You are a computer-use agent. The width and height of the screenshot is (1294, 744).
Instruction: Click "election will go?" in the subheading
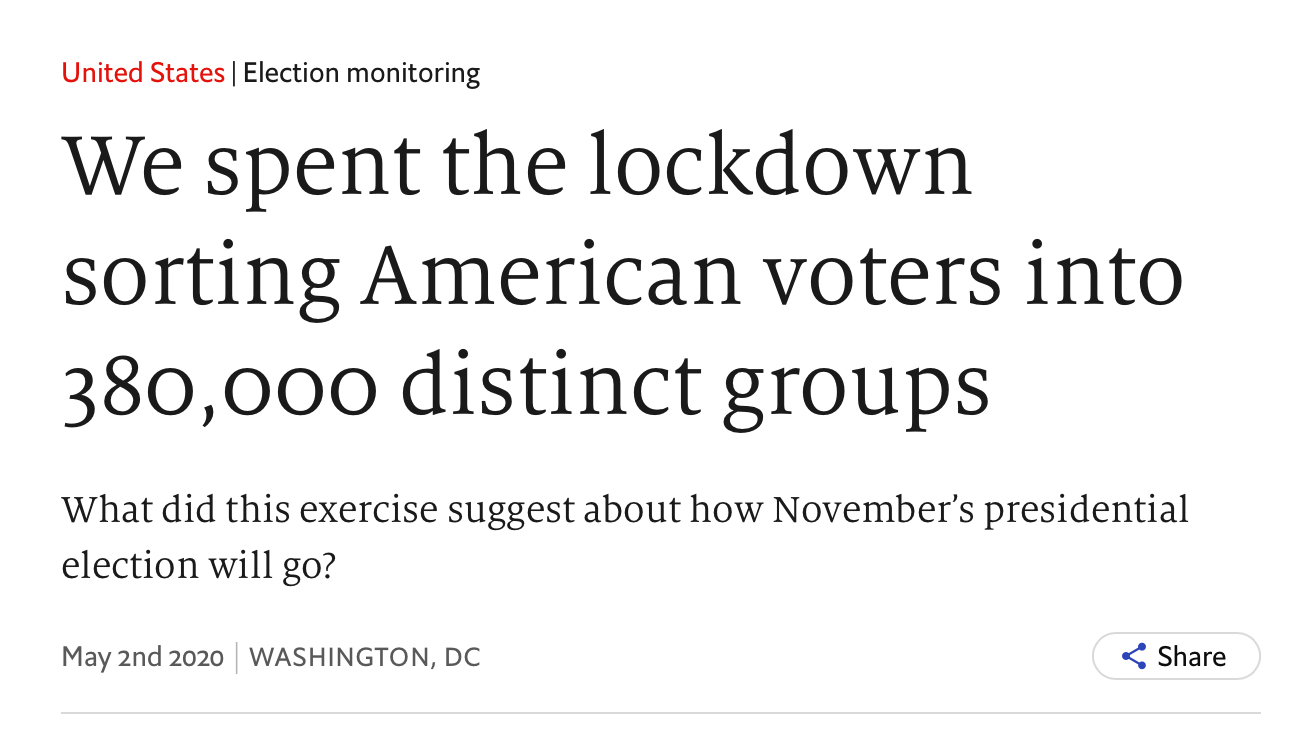click(198, 564)
